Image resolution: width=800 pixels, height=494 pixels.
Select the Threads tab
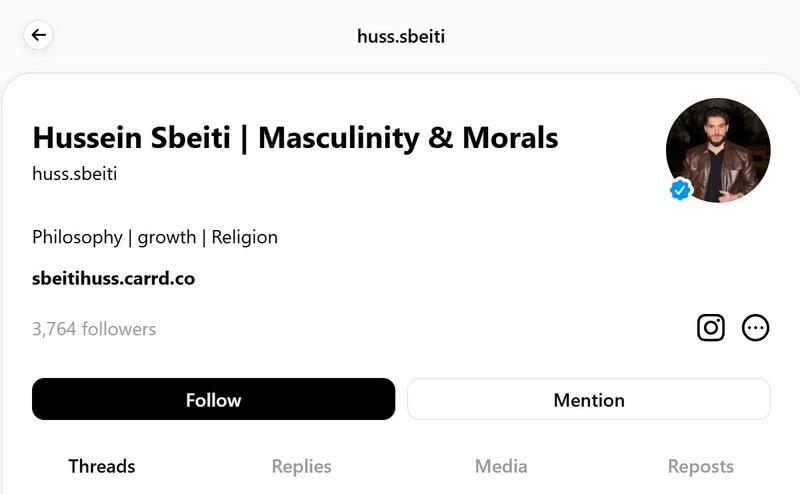click(102, 466)
